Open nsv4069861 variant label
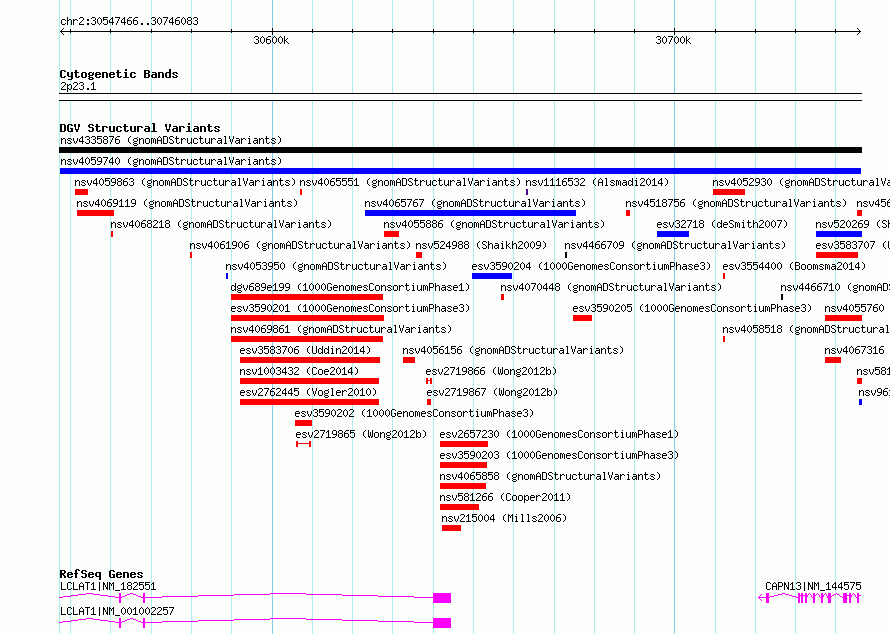The height and width of the screenshot is (634, 890). point(341,329)
